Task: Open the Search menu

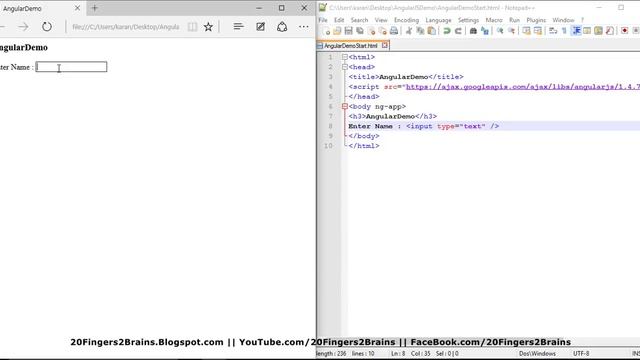Action: [x=359, y=20]
